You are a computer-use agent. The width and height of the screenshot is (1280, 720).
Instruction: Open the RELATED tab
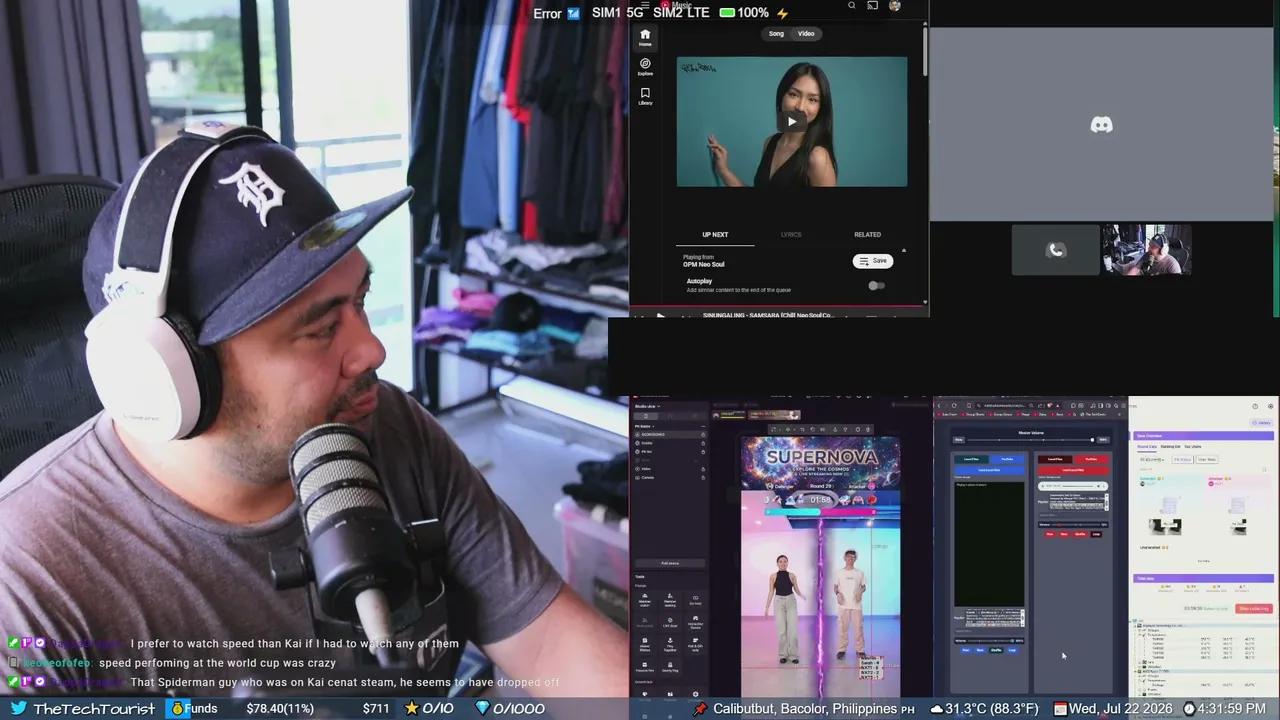pyautogui.click(x=867, y=235)
